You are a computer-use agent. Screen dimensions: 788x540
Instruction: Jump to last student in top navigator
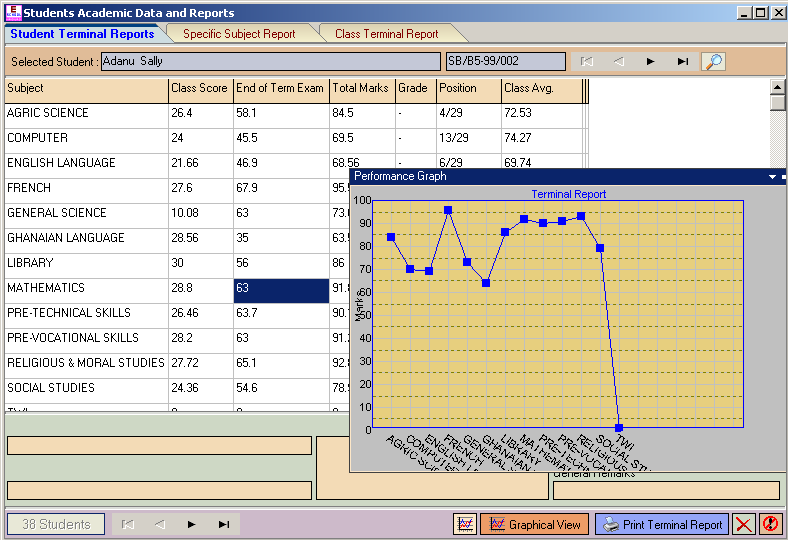(x=682, y=61)
